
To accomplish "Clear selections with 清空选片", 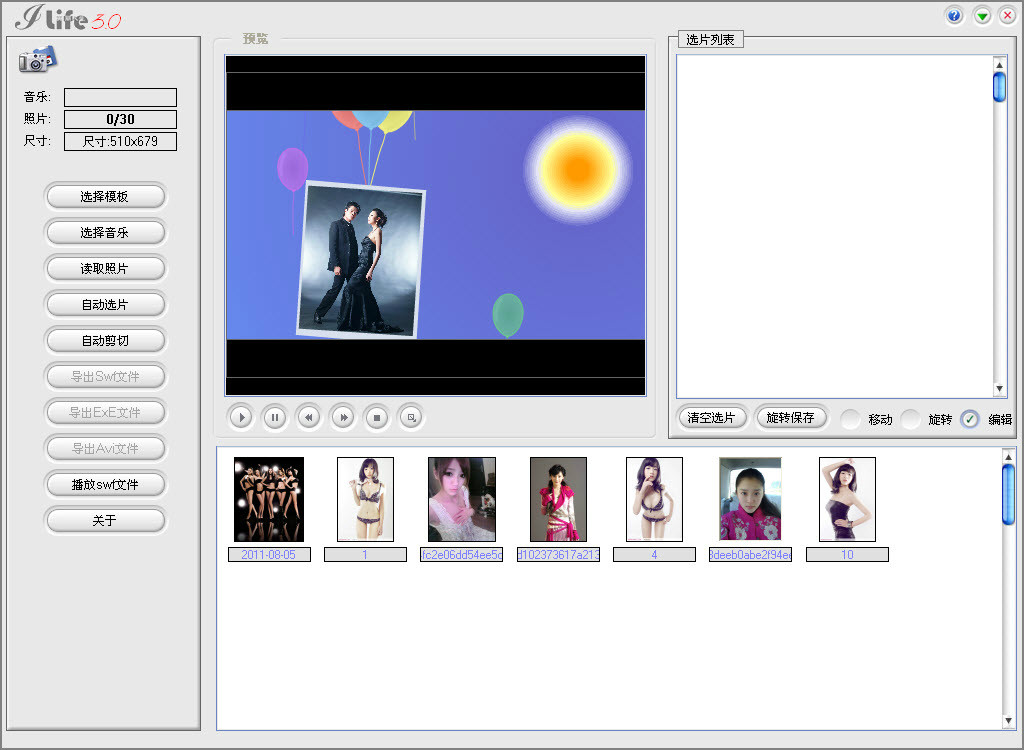I will point(711,417).
